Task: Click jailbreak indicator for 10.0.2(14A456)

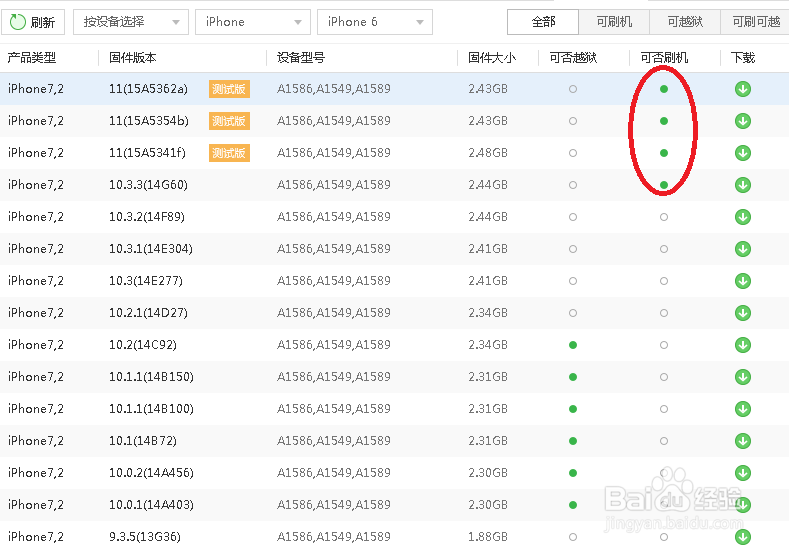Action: point(573,473)
